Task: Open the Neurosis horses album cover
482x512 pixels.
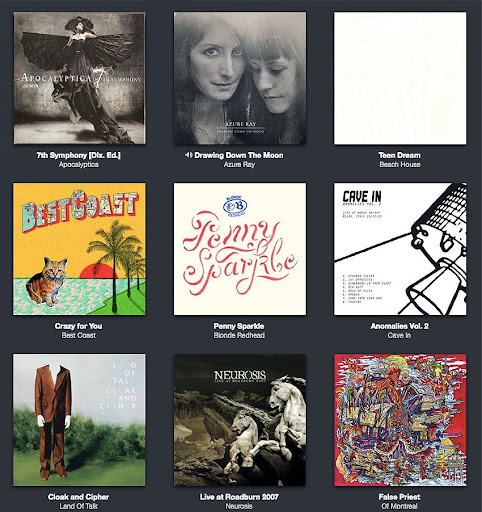Action: pyautogui.click(x=240, y=420)
